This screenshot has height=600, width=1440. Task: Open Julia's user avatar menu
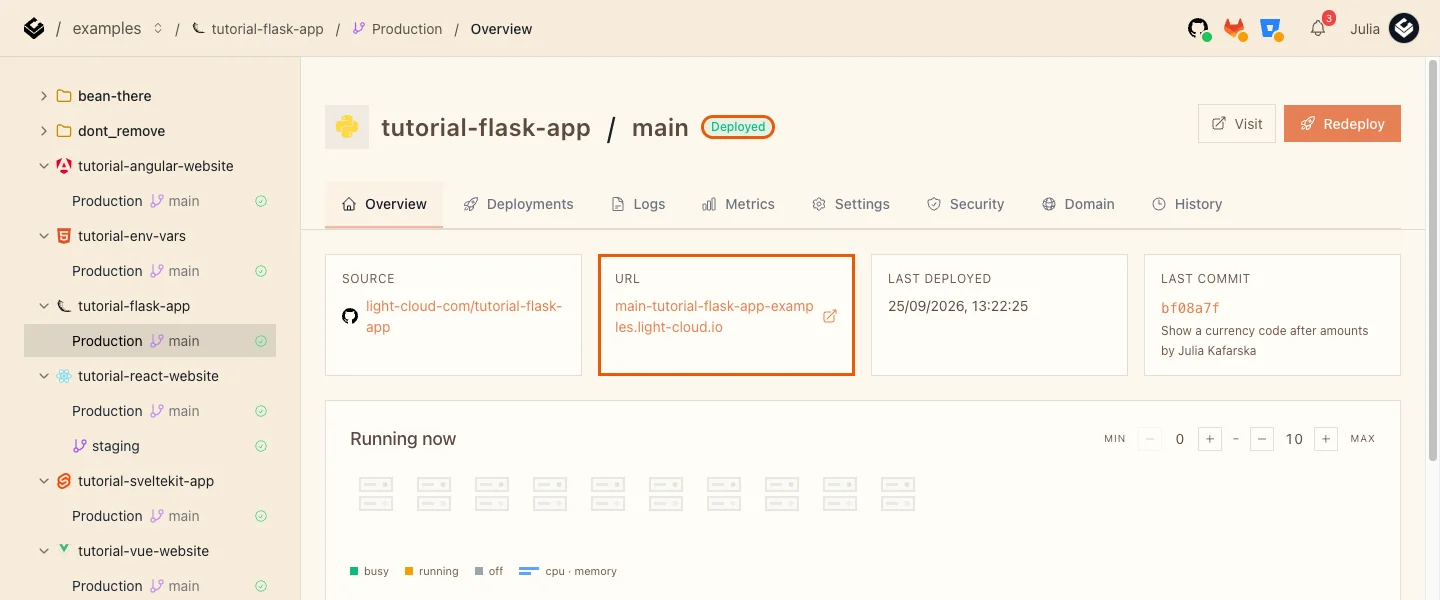pyautogui.click(x=1404, y=29)
